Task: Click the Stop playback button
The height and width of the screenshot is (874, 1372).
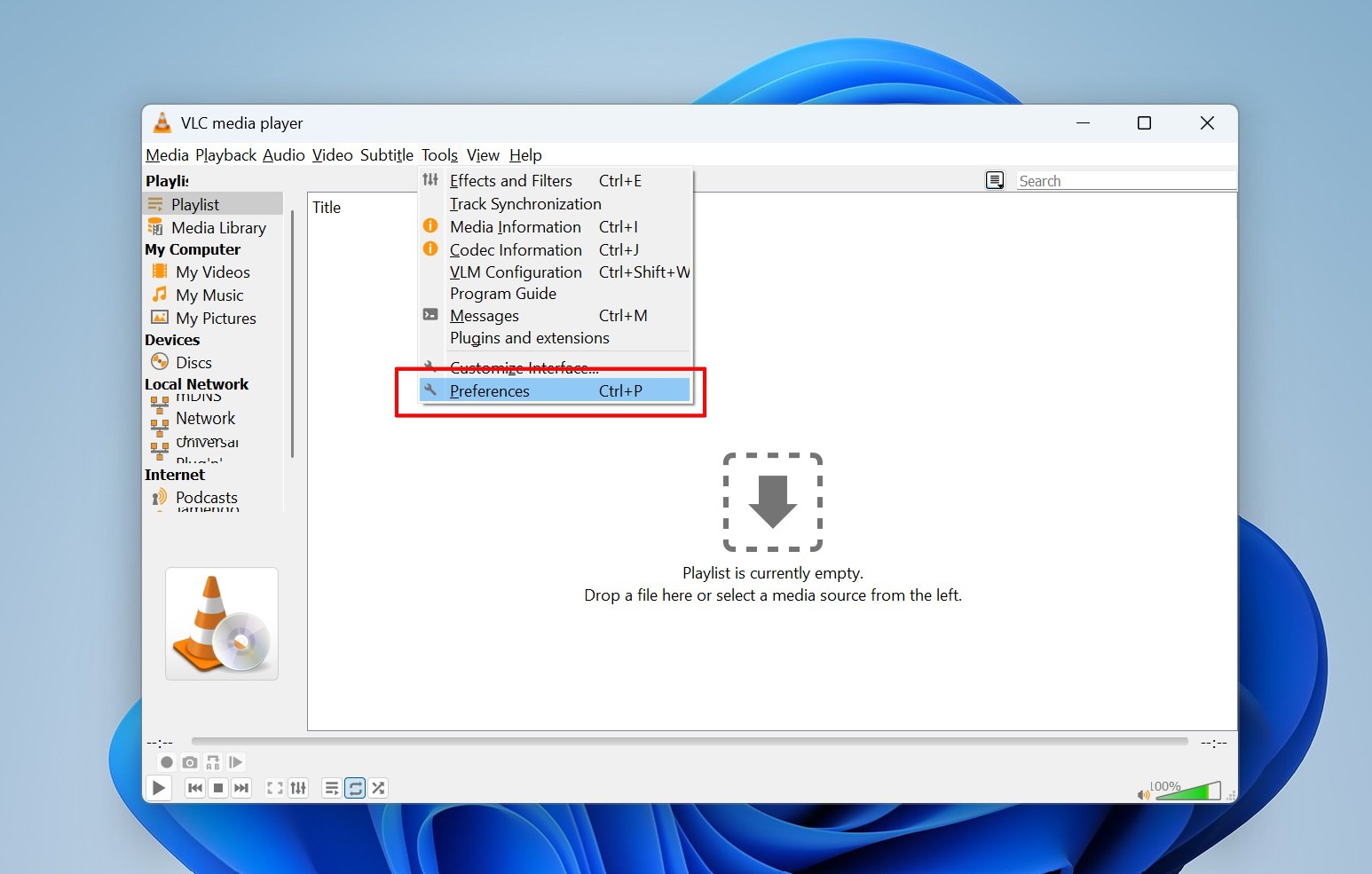Action: coord(218,788)
